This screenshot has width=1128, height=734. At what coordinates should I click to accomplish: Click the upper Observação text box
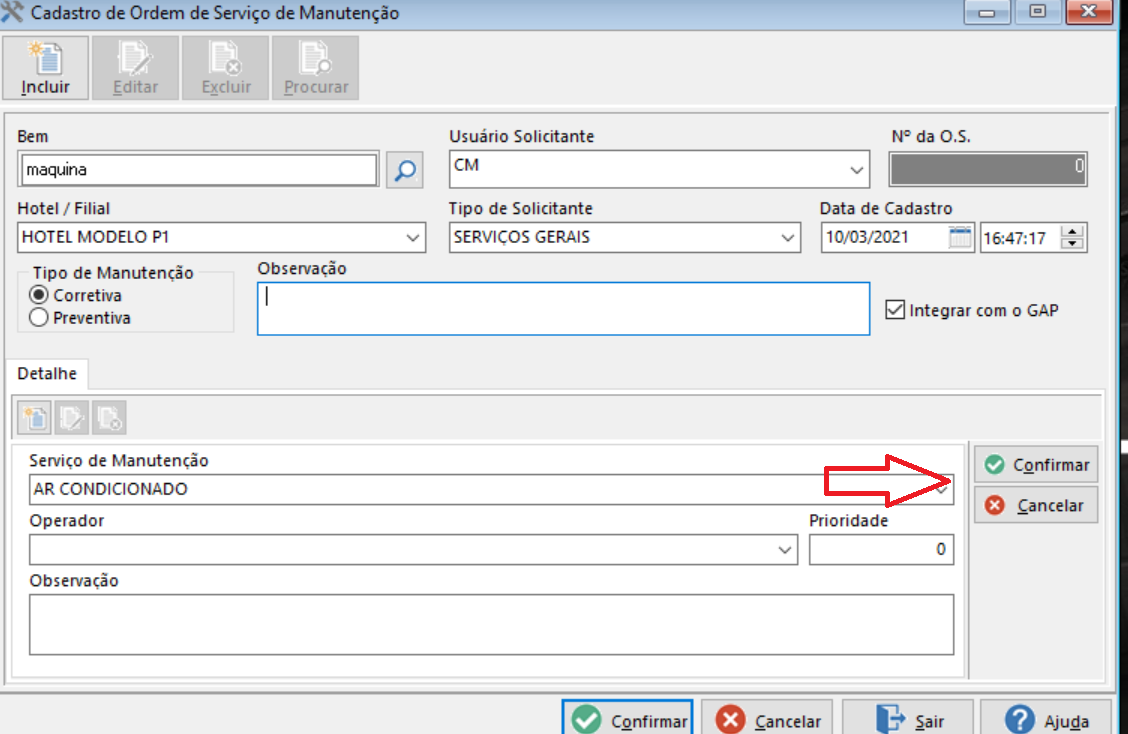pos(563,309)
